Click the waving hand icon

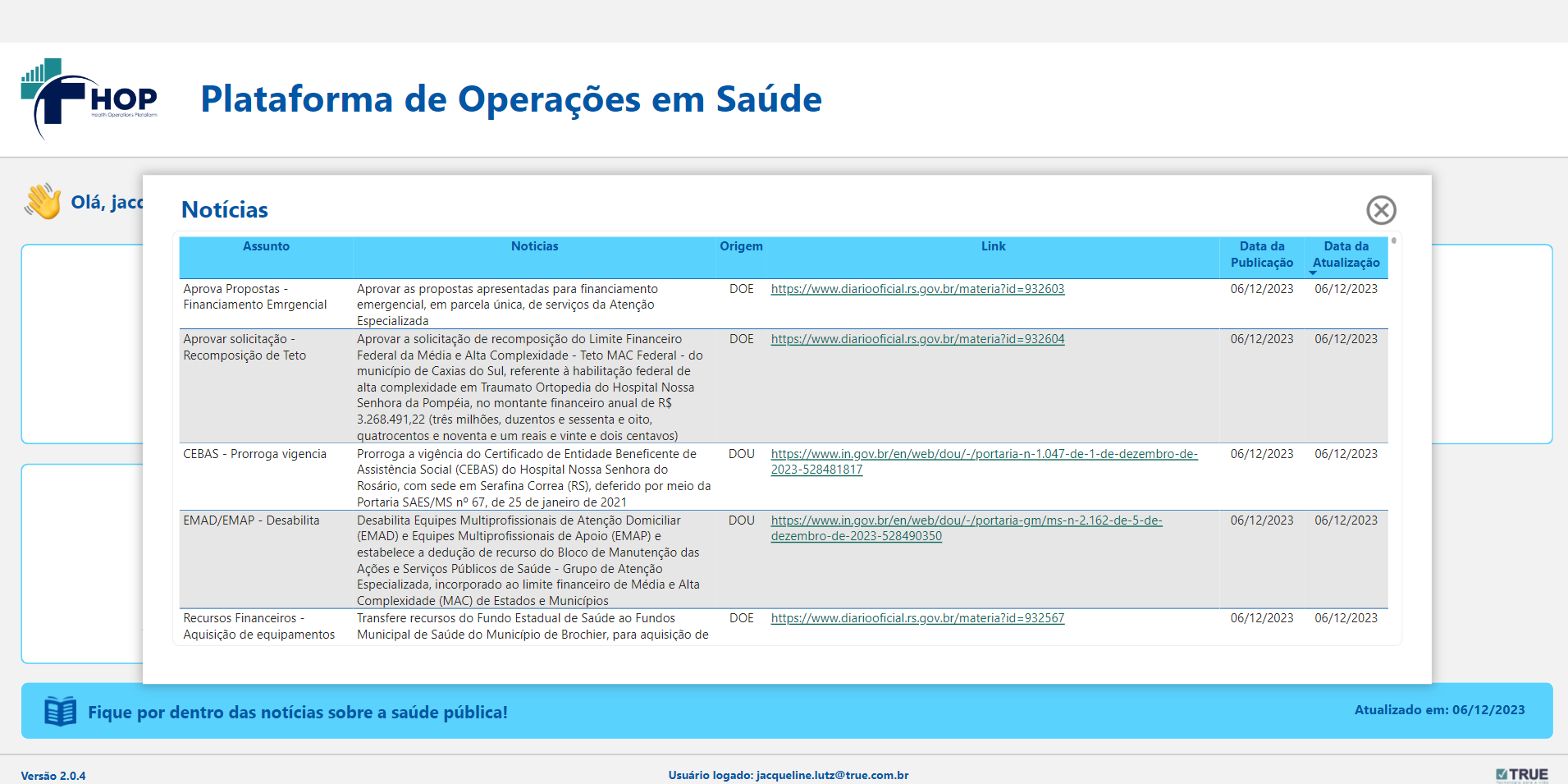[x=43, y=201]
